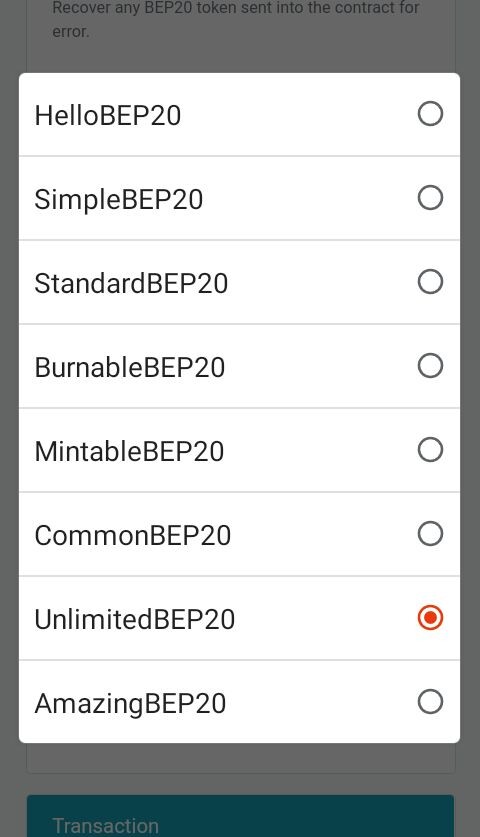The image size is (480, 837).
Task: Select the BurnableBEP20 radio button
Action: pyautogui.click(x=430, y=366)
